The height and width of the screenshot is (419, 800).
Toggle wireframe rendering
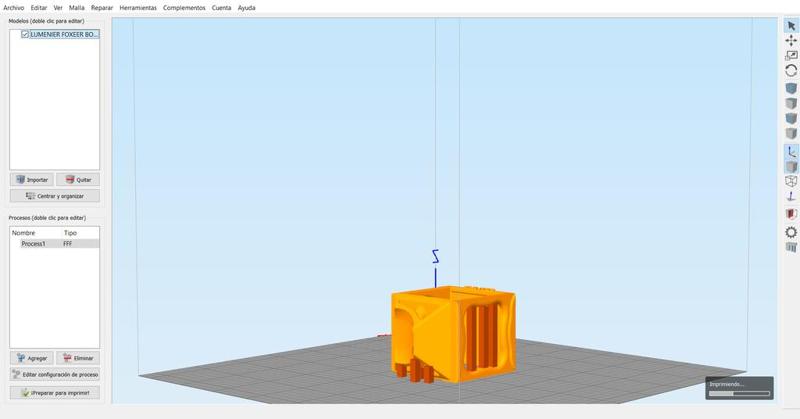791,181
